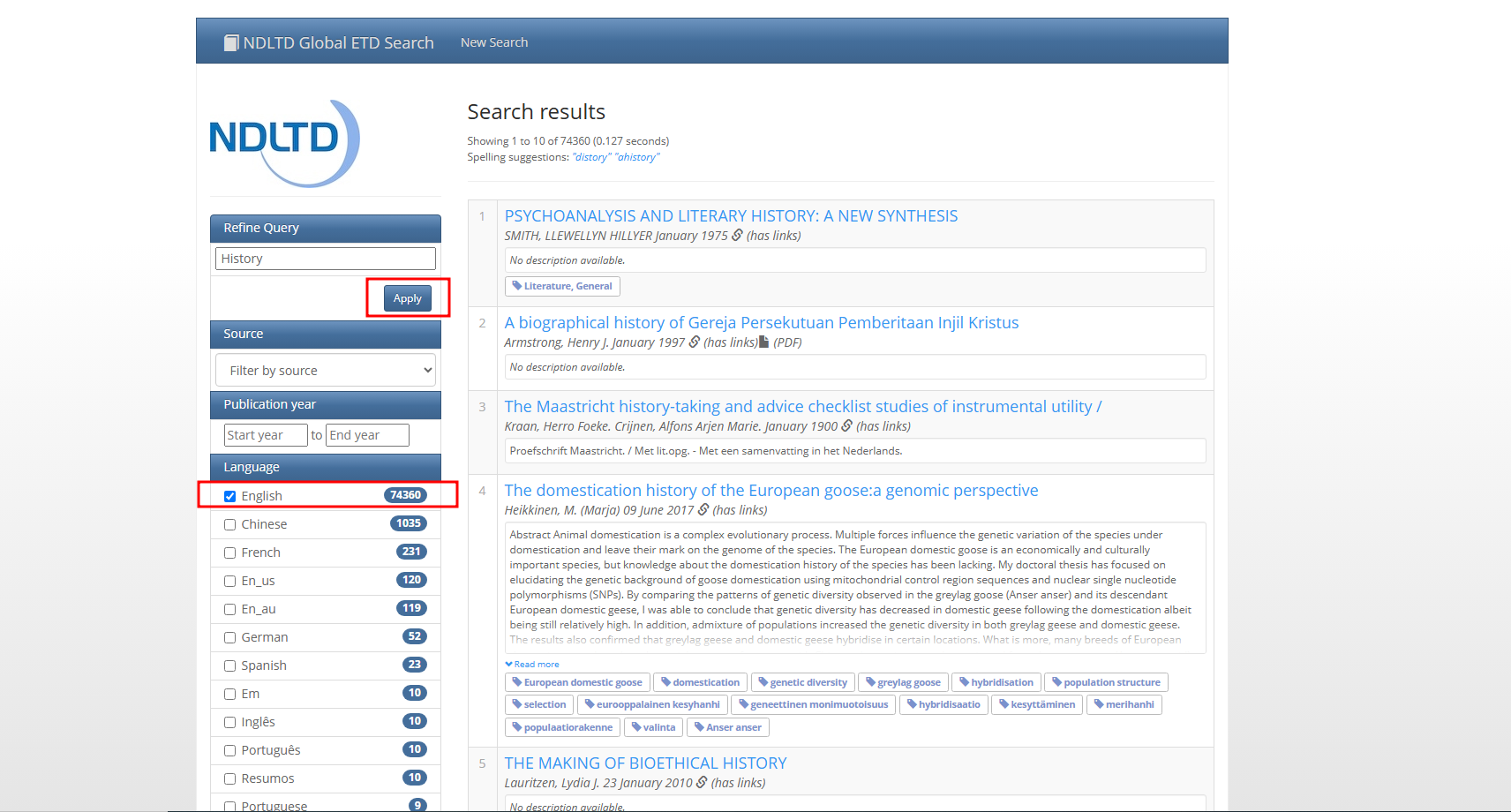Click the link icon on the goose domestication result
Image resolution: width=1511 pixels, height=812 pixels.
(703, 510)
